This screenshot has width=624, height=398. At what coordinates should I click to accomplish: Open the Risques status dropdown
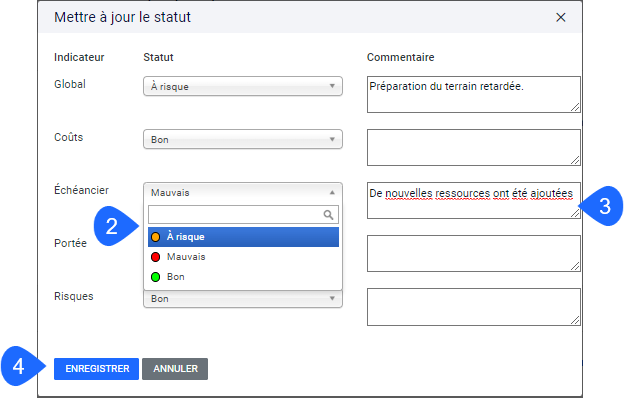pos(243,299)
